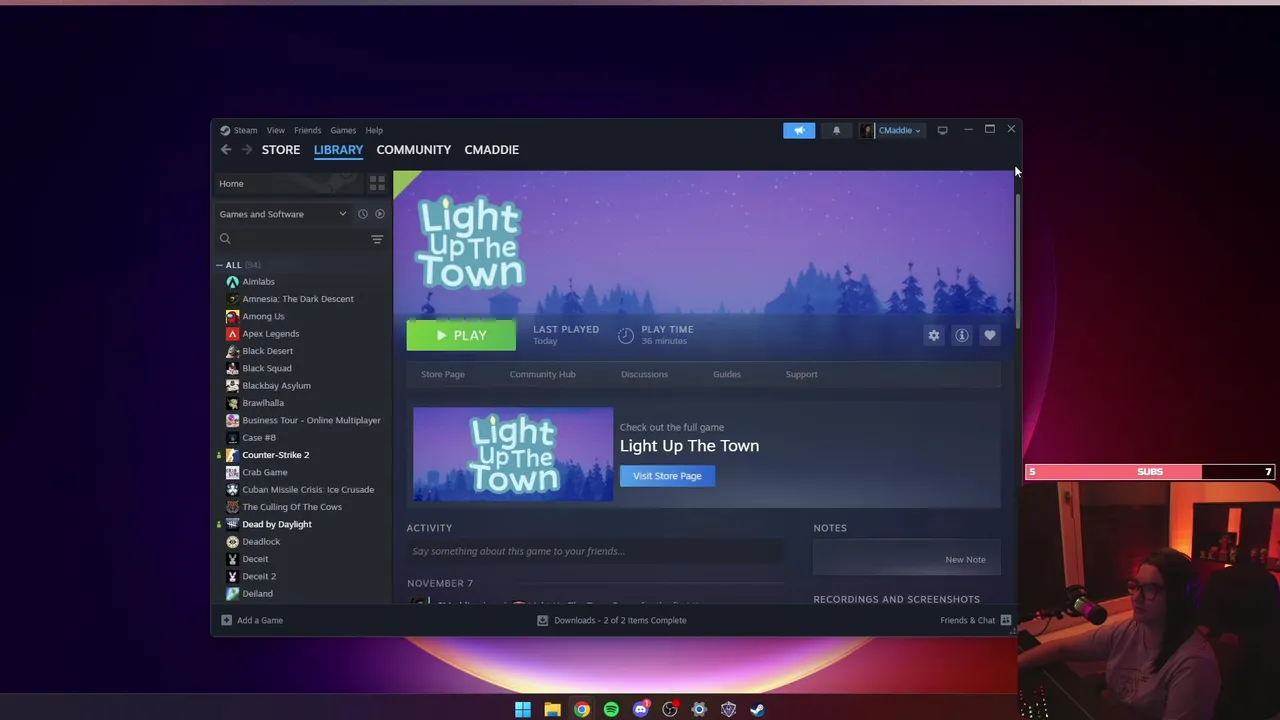The height and width of the screenshot is (720, 1280).
Task: Open Discord from taskbar
Action: pyautogui.click(x=641, y=709)
